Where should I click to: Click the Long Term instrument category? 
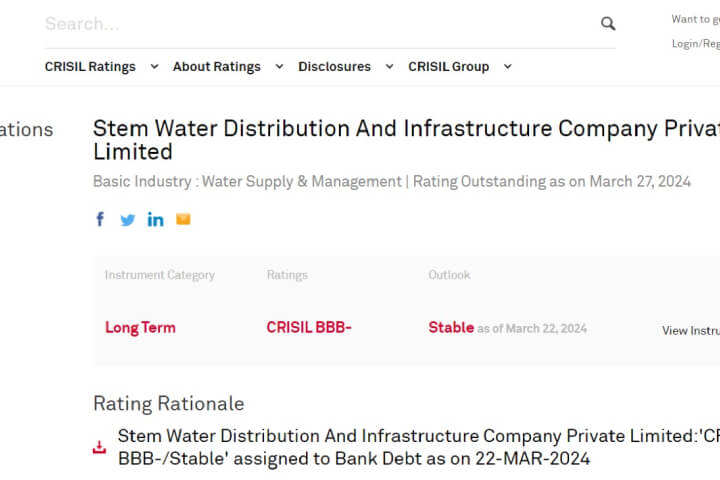141,328
